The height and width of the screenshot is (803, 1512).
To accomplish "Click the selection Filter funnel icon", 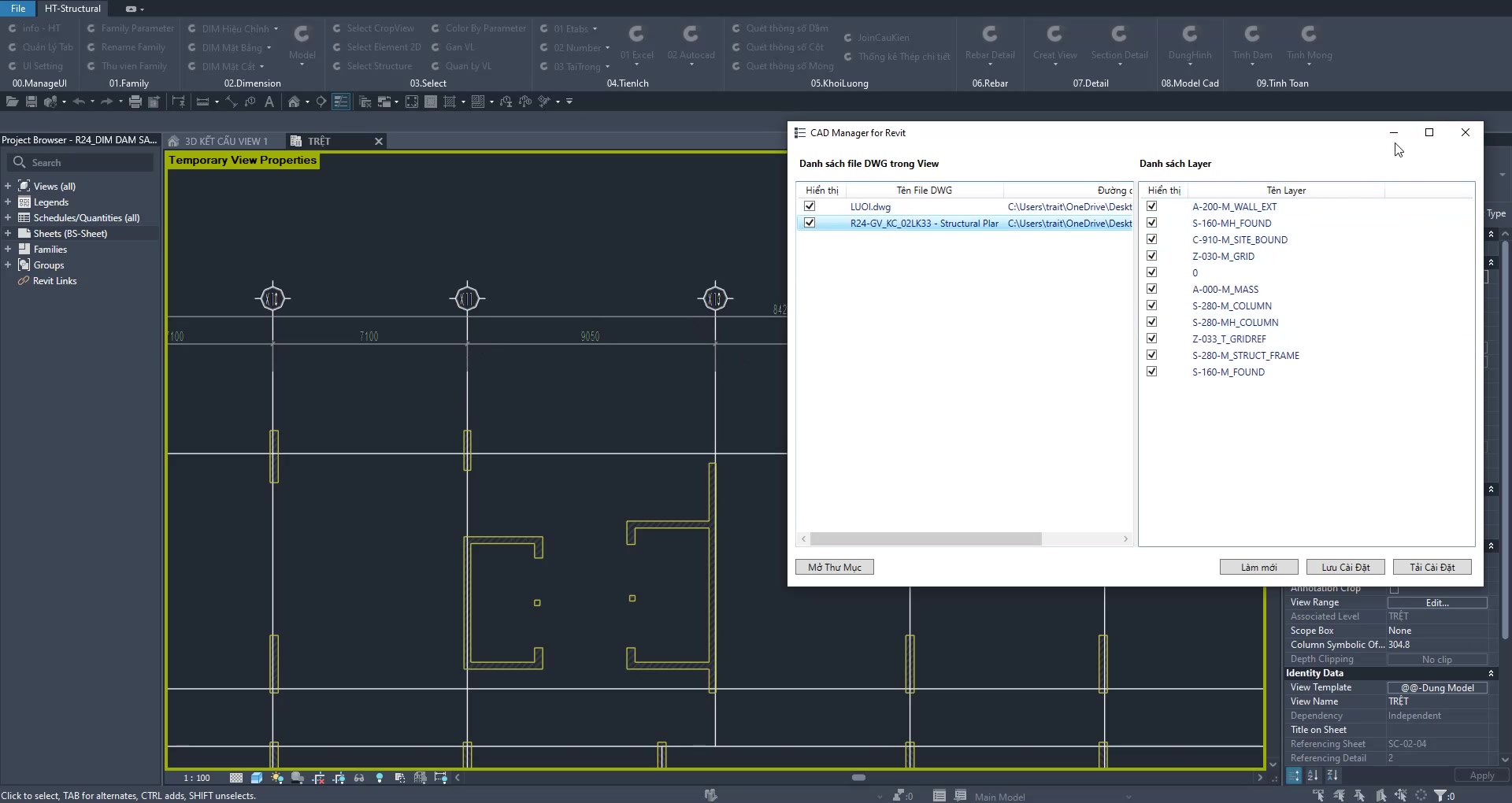I will tap(1440, 796).
